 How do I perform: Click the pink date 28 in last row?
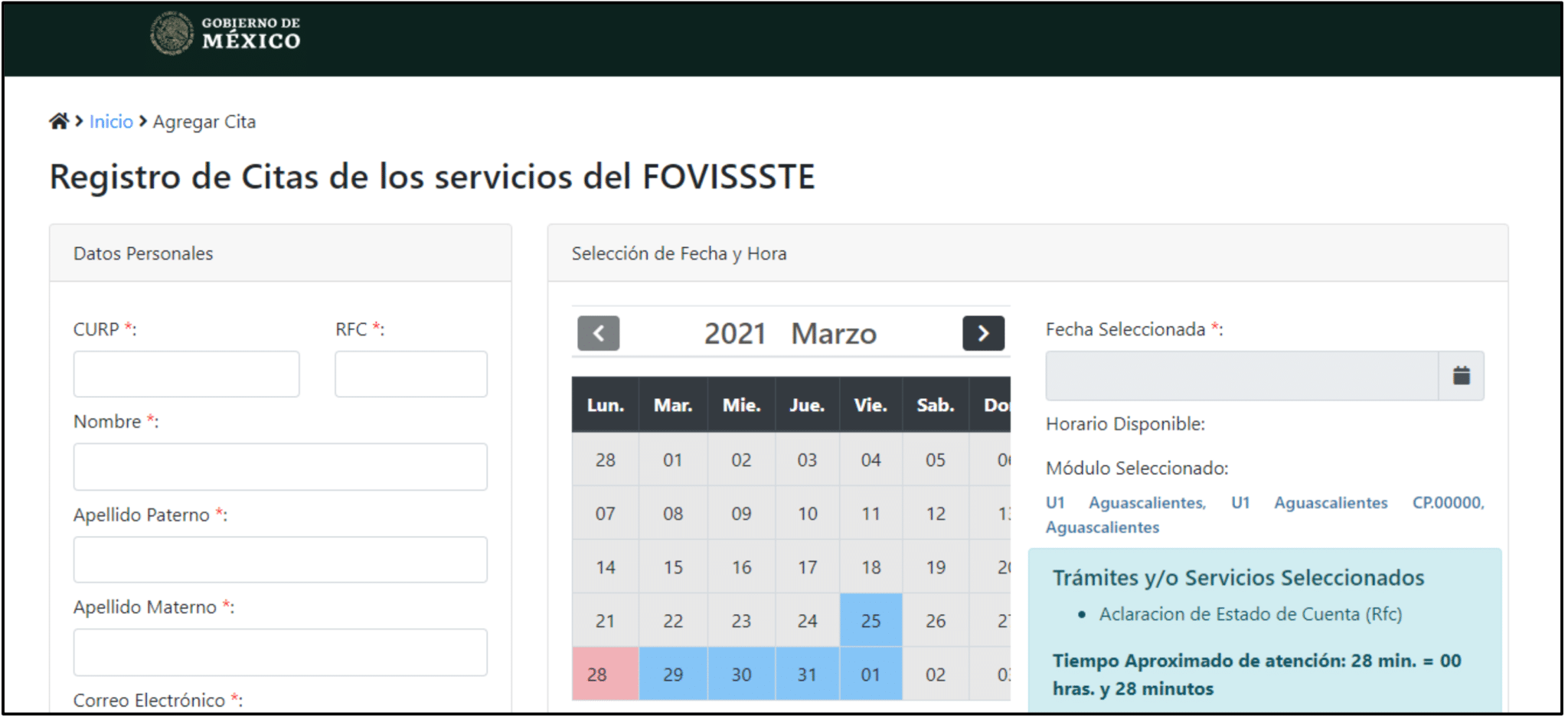(605, 674)
